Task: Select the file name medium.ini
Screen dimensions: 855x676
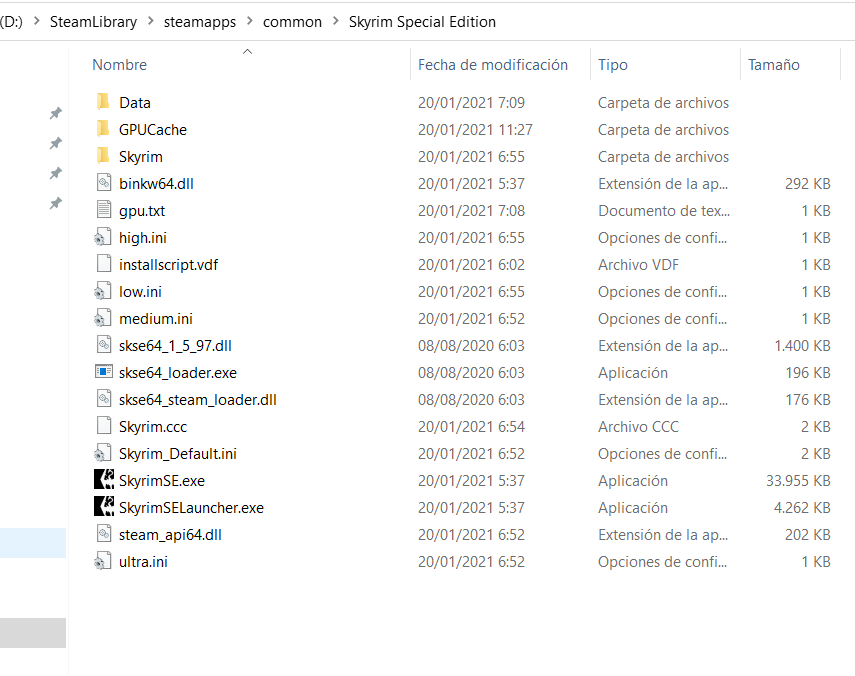Action: click(x=156, y=318)
